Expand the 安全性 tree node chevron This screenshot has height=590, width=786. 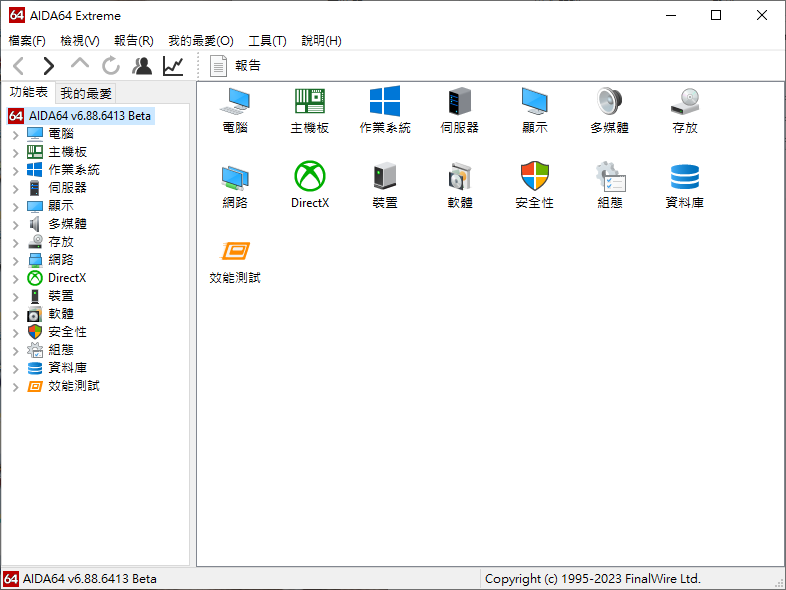16,333
